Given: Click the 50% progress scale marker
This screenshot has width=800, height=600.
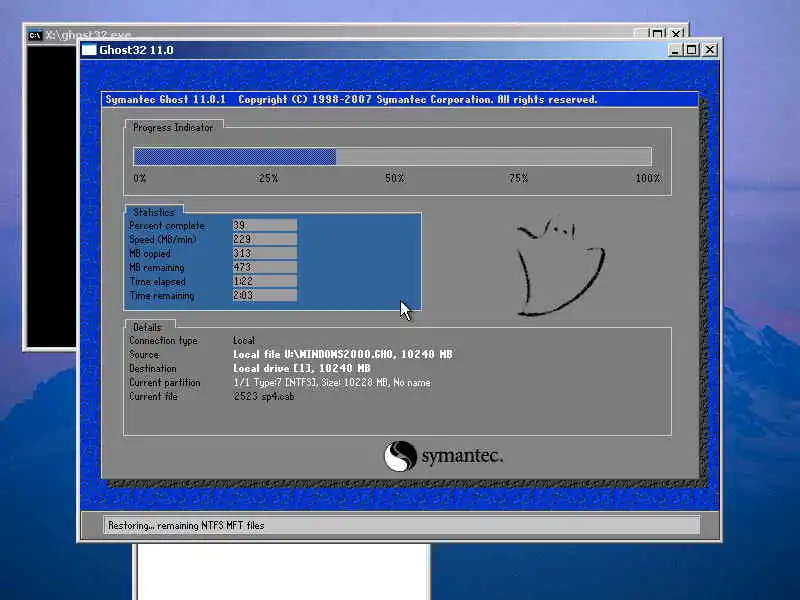Looking at the screenshot, I should pos(394,178).
